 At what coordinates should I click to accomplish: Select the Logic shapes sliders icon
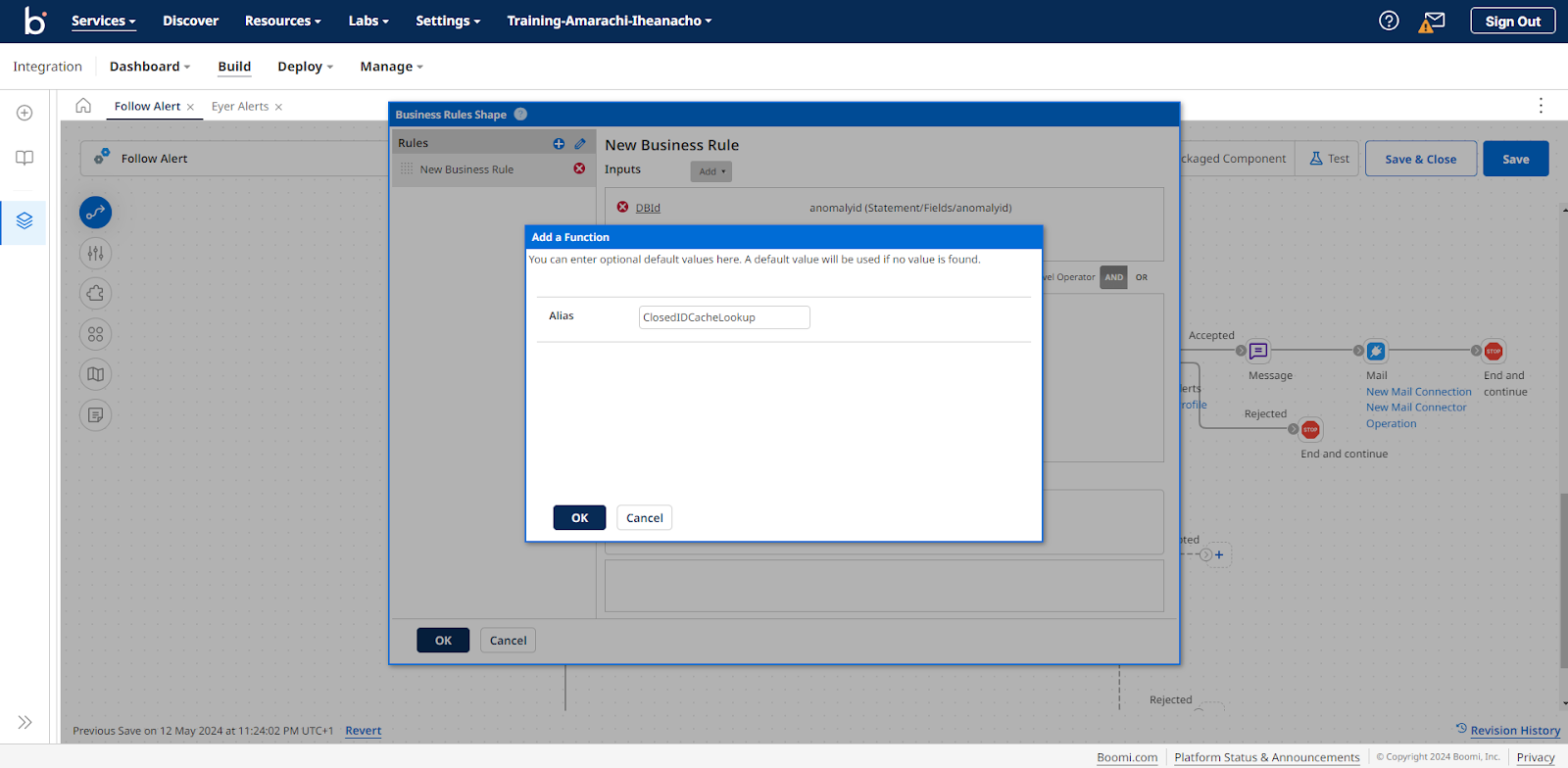tap(95, 254)
